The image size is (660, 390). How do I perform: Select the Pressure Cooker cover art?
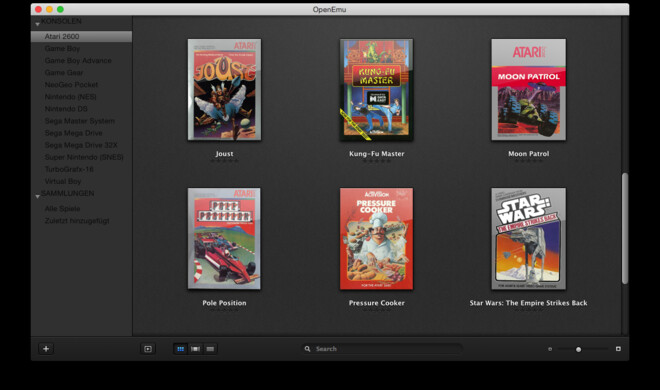tap(376, 239)
